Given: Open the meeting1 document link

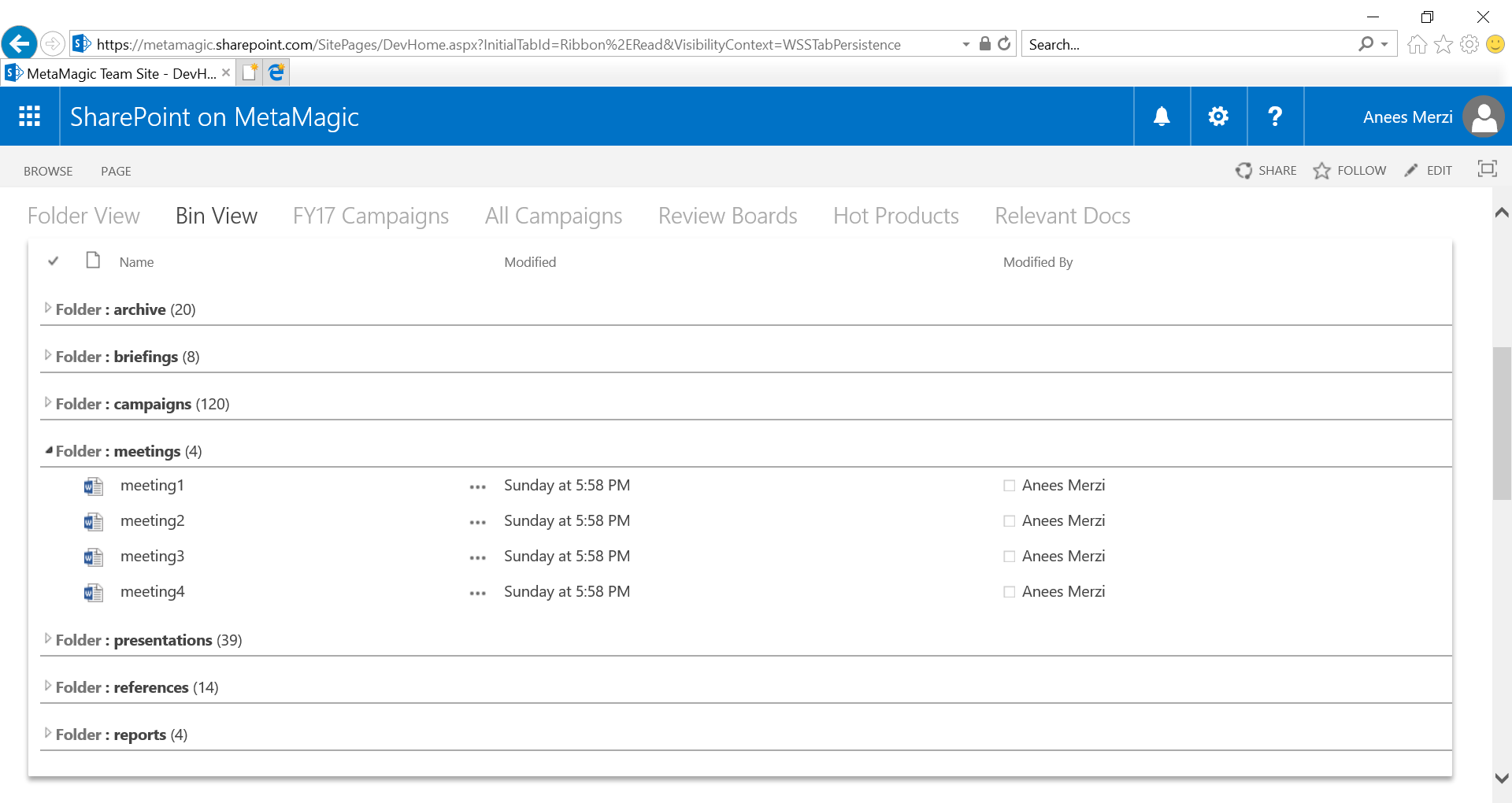Looking at the screenshot, I should tap(152, 485).
